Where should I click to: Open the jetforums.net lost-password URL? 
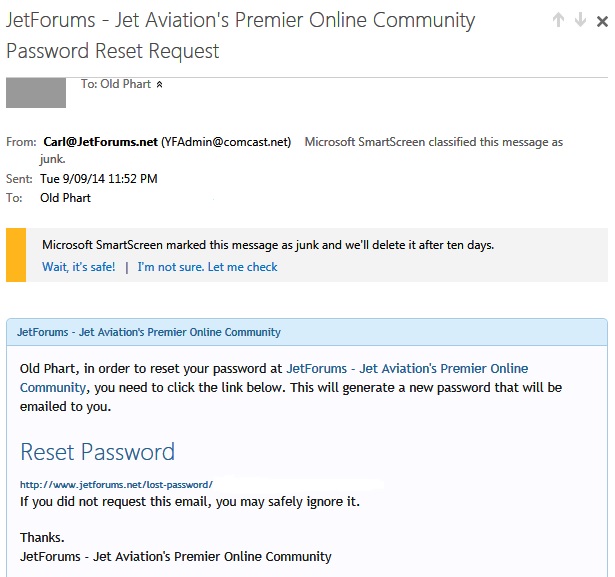pyautogui.click(x=116, y=484)
